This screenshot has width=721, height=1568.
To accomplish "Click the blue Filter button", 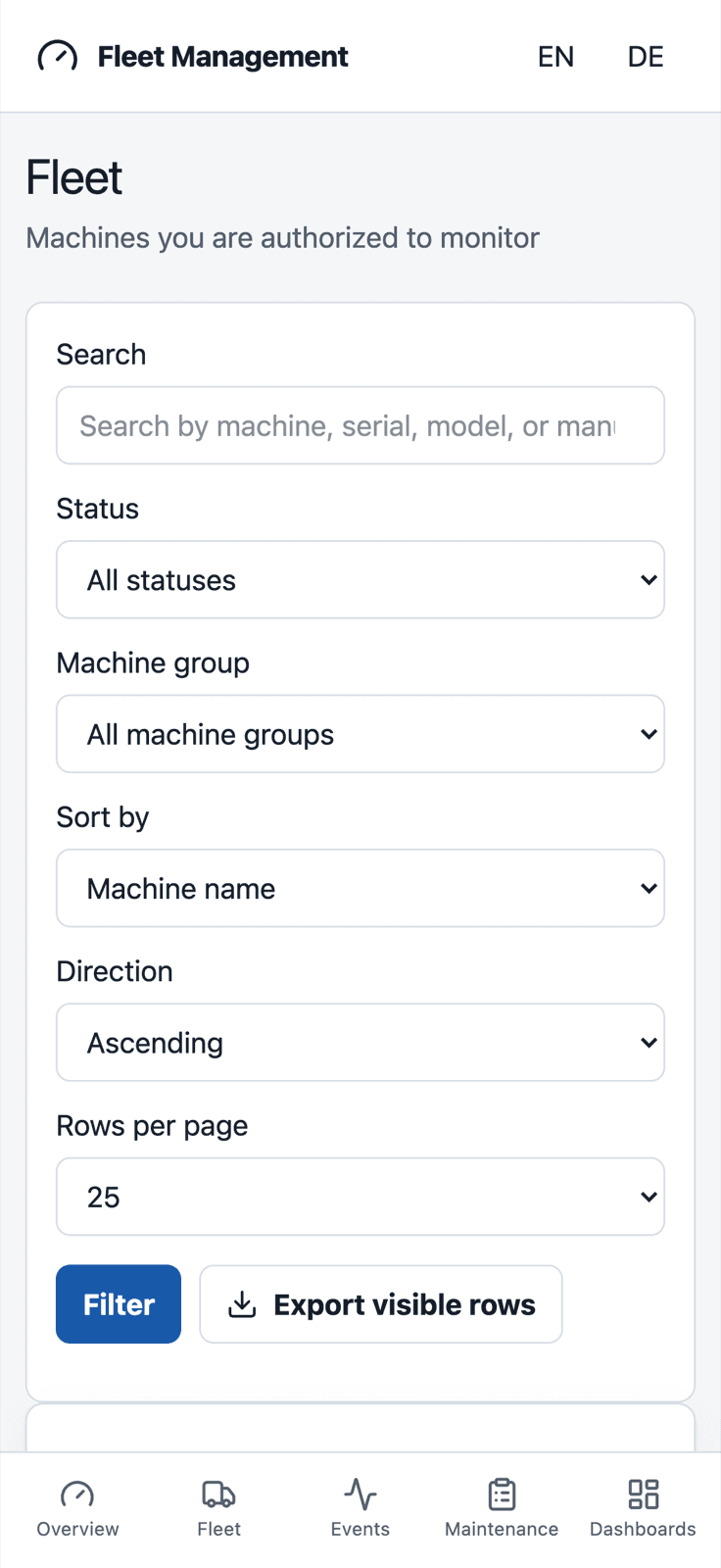I will 119,1304.
